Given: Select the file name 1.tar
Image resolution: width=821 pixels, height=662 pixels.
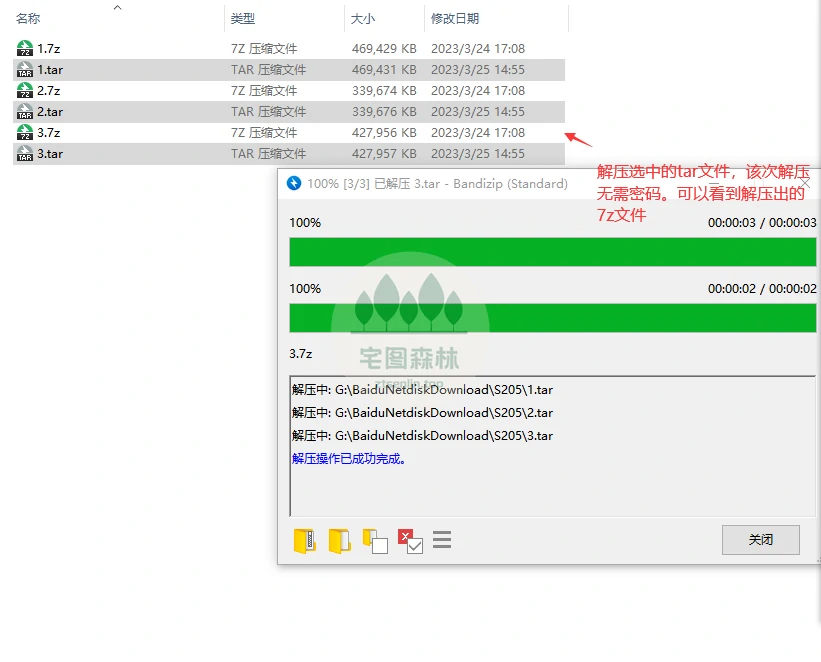Looking at the screenshot, I should [x=50, y=70].
